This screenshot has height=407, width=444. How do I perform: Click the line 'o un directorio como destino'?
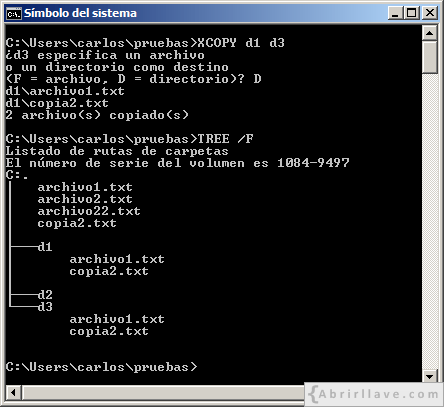tap(117, 67)
